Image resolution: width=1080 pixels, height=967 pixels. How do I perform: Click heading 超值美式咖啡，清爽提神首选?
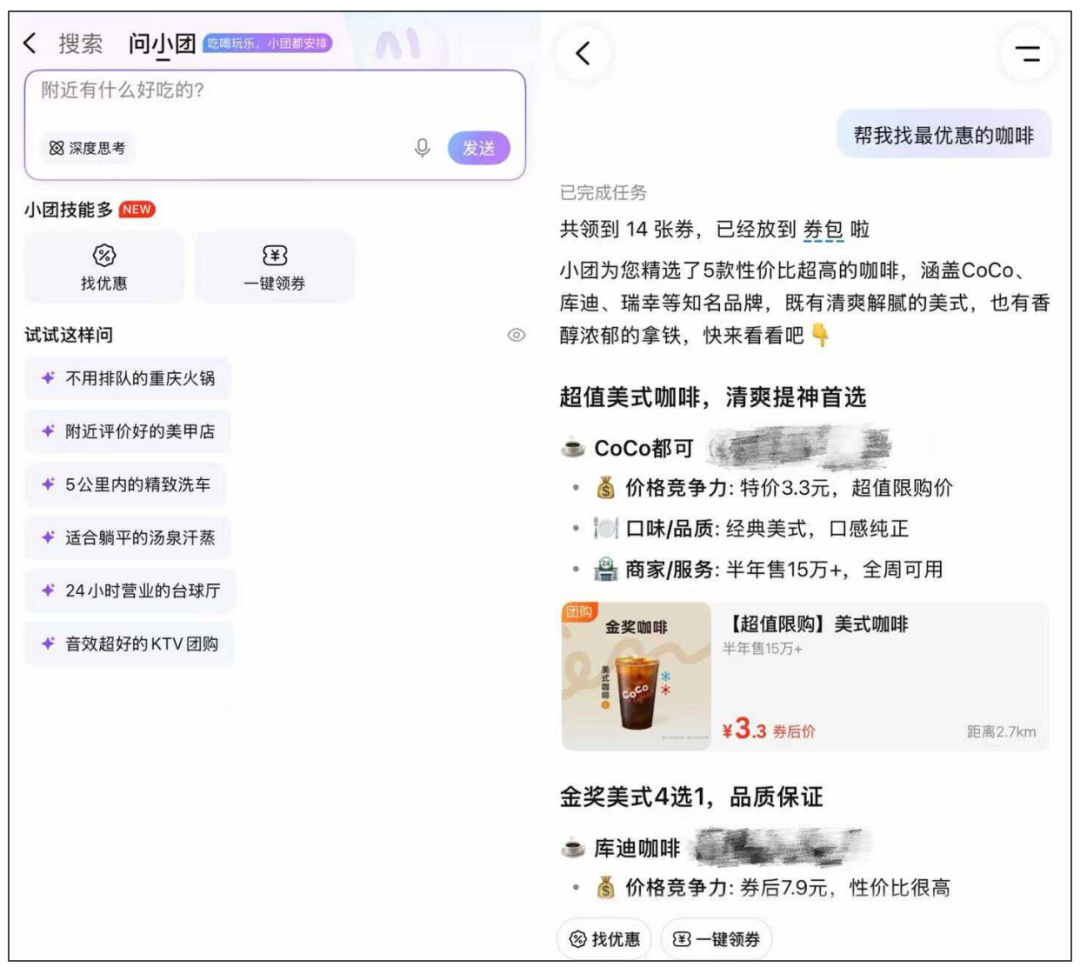[x=712, y=397]
